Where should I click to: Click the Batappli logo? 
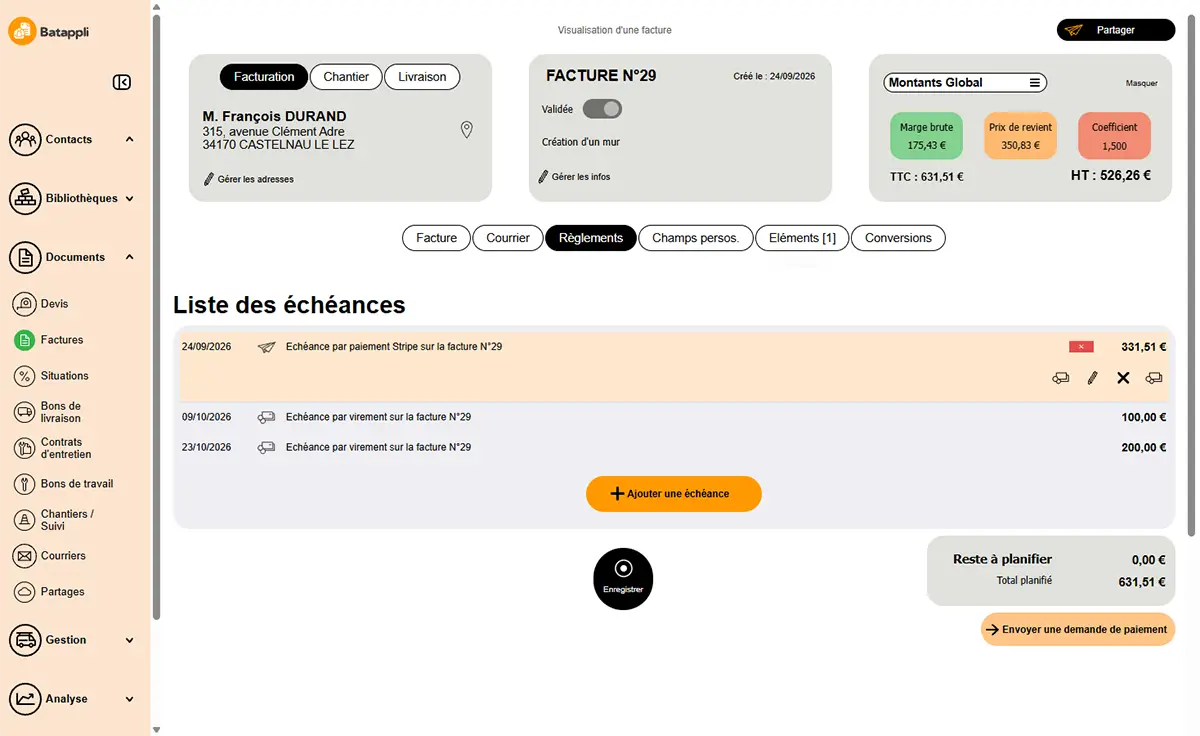point(50,32)
